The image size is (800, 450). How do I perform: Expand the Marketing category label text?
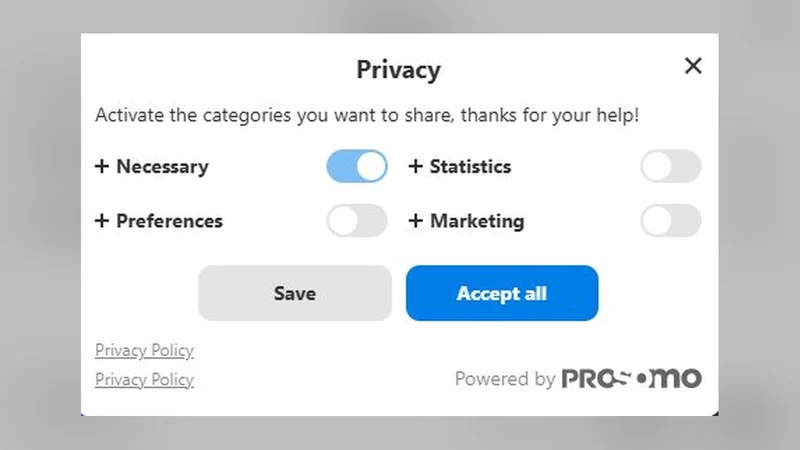pyautogui.click(x=477, y=221)
